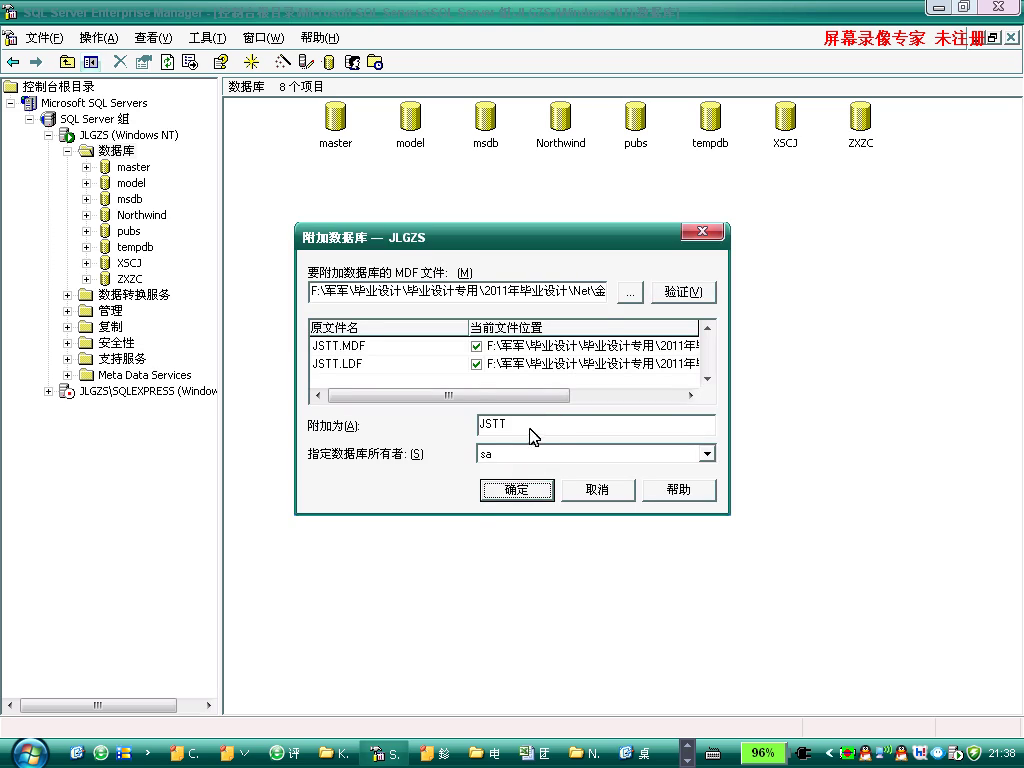Select the XSCJ database icon in right pane
The width and height of the screenshot is (1024, 768).
[x=785, y=118]
